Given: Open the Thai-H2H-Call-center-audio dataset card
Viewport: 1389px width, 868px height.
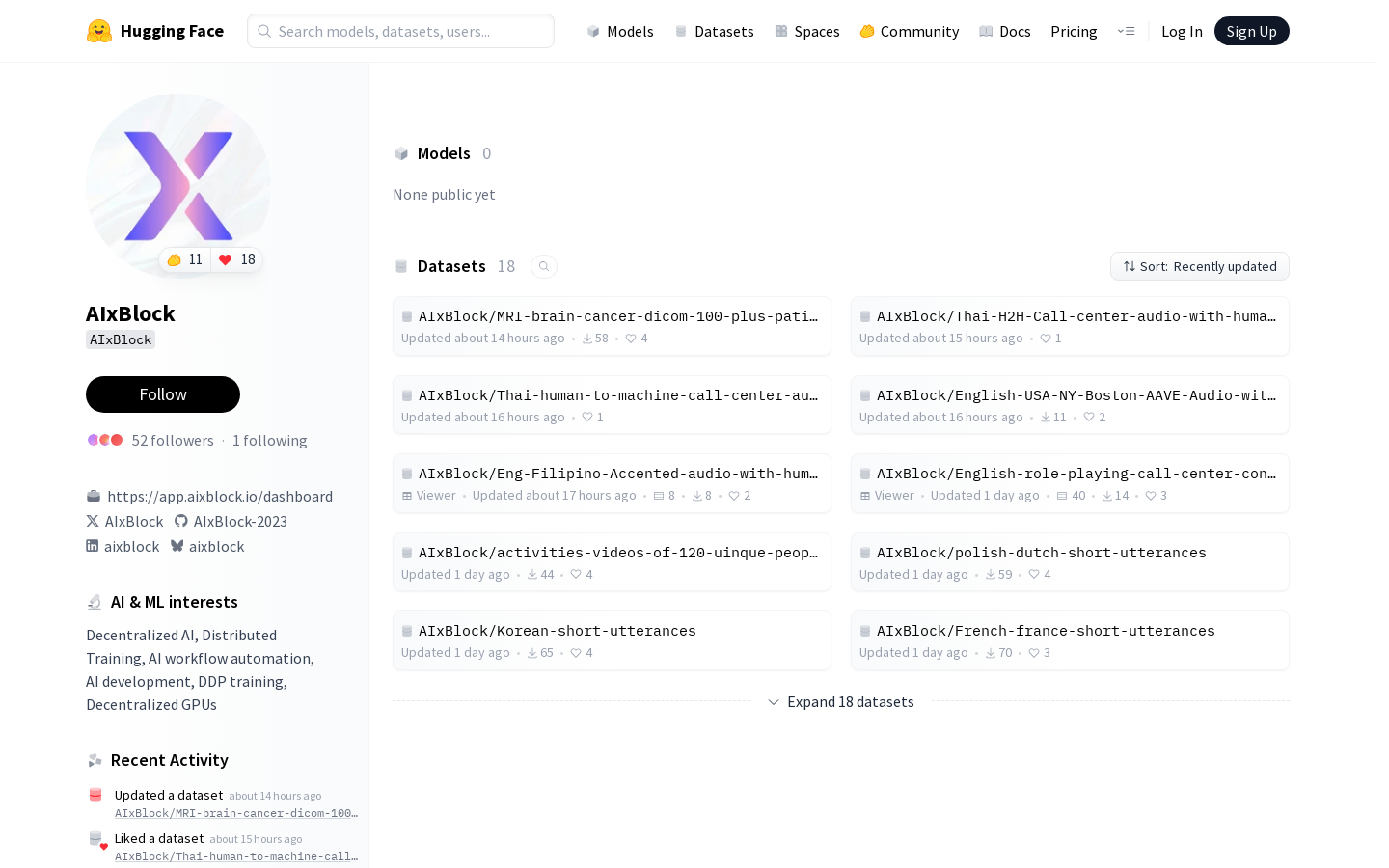Looking at the screenshot, I should click(1070, 326).
